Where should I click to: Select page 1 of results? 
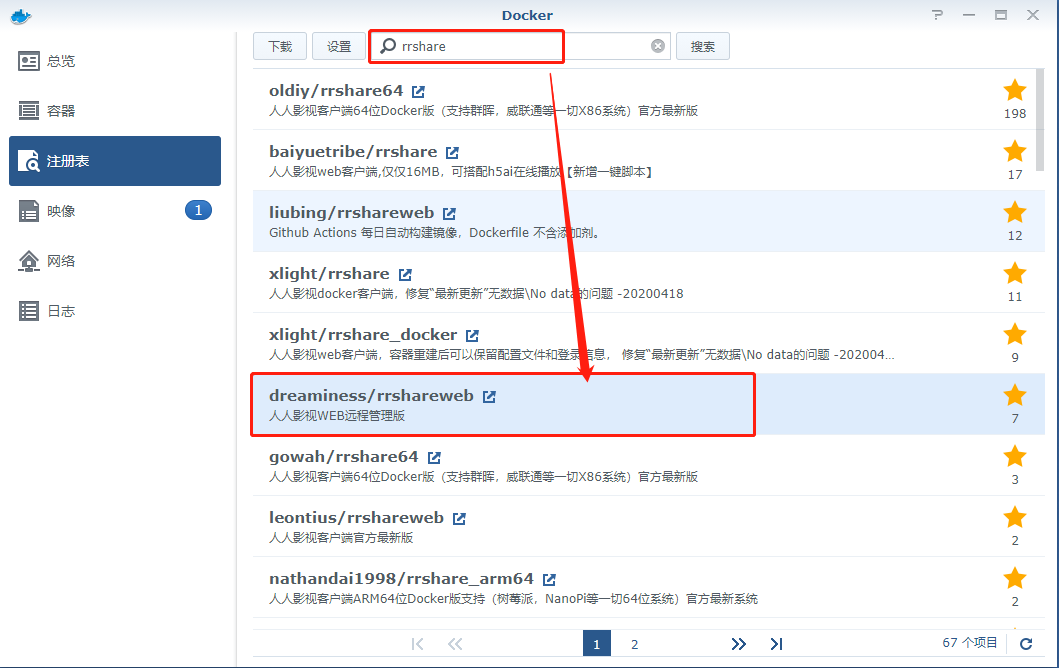(596, 644)
